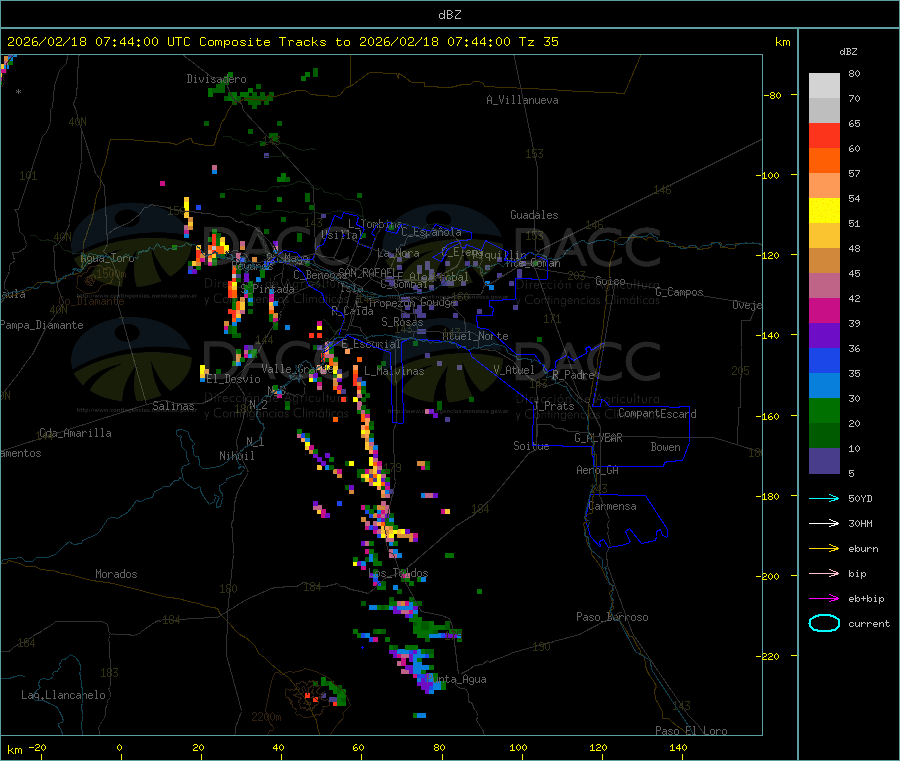Click the 140 km horizontal axis tick
This screenshot has height=761, width=900.
coord(678,748)
